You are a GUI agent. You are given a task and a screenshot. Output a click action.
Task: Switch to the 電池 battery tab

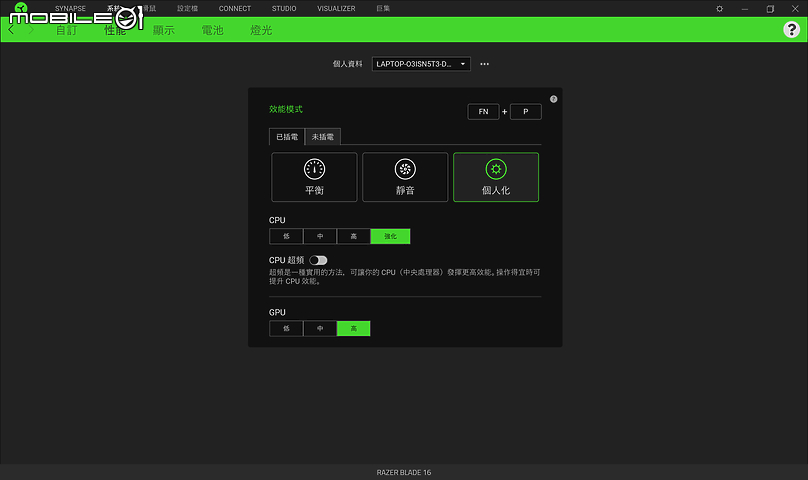coord(212,30)
